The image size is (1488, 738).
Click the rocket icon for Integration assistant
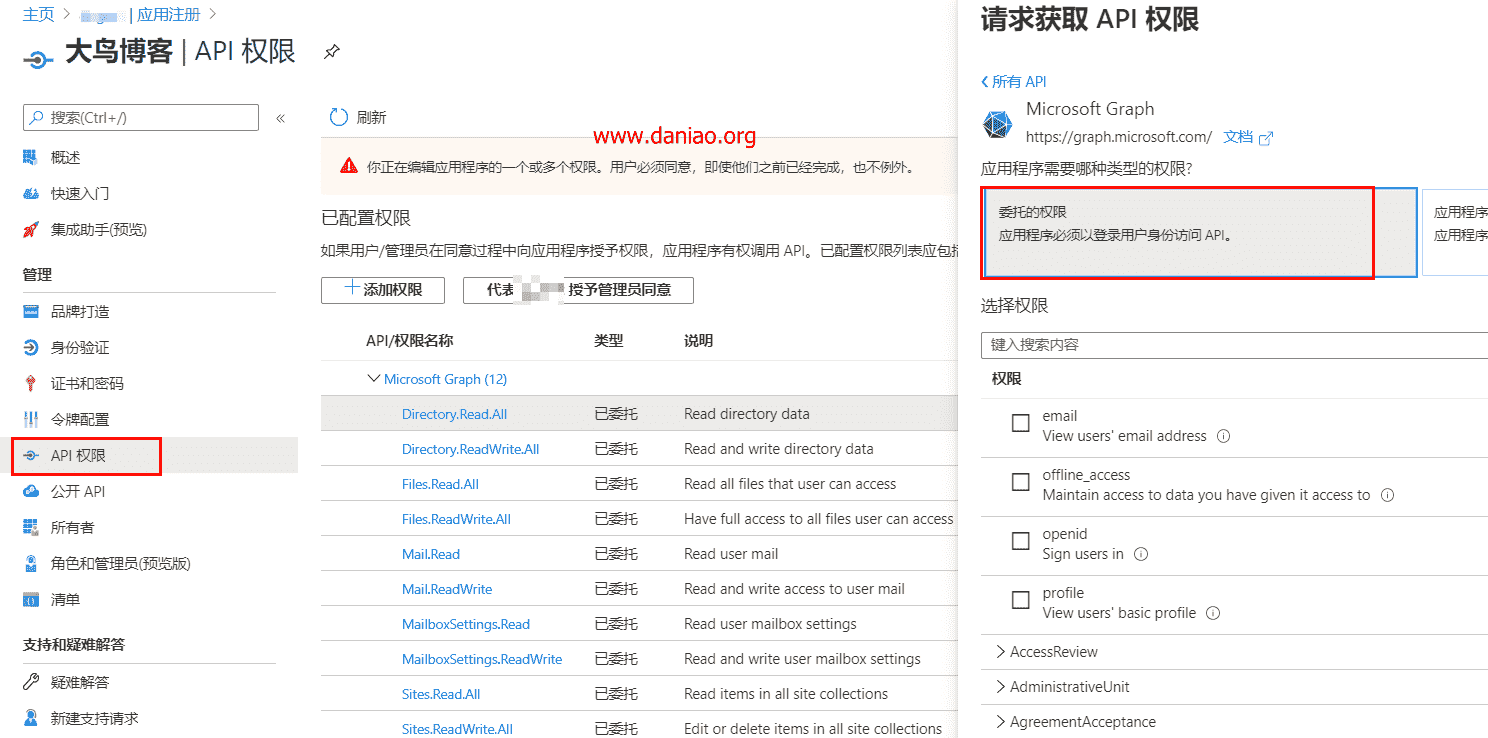31,229
